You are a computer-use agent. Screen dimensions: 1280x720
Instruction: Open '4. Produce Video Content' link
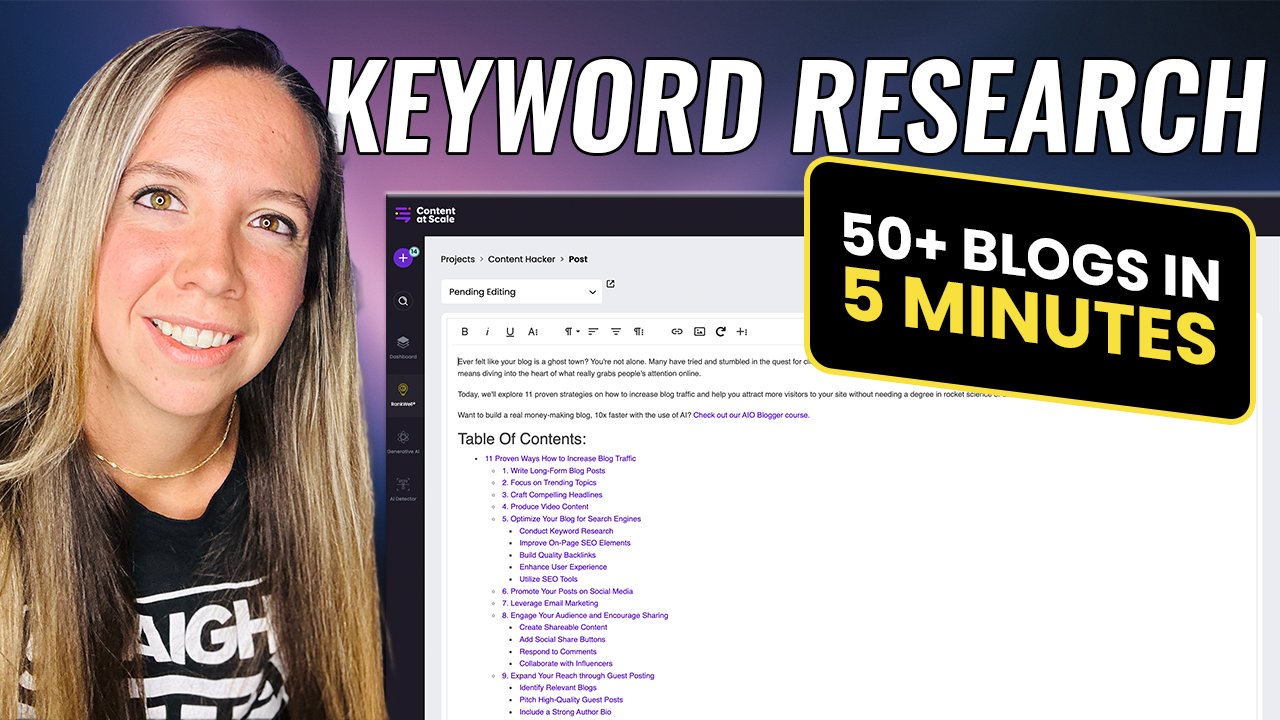[545, 507]
